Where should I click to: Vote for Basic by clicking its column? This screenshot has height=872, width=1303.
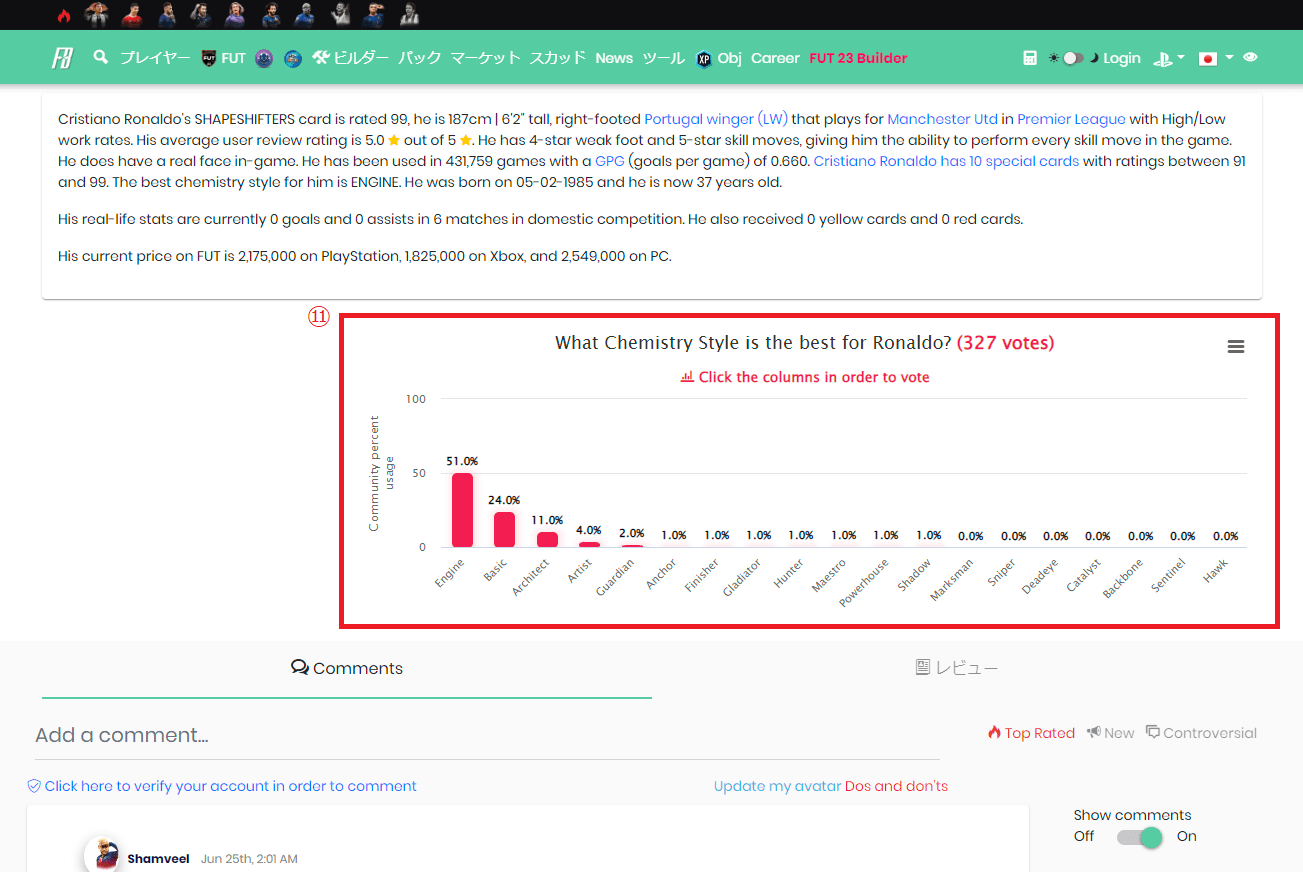pyautogui.click(x=504, y=529)
